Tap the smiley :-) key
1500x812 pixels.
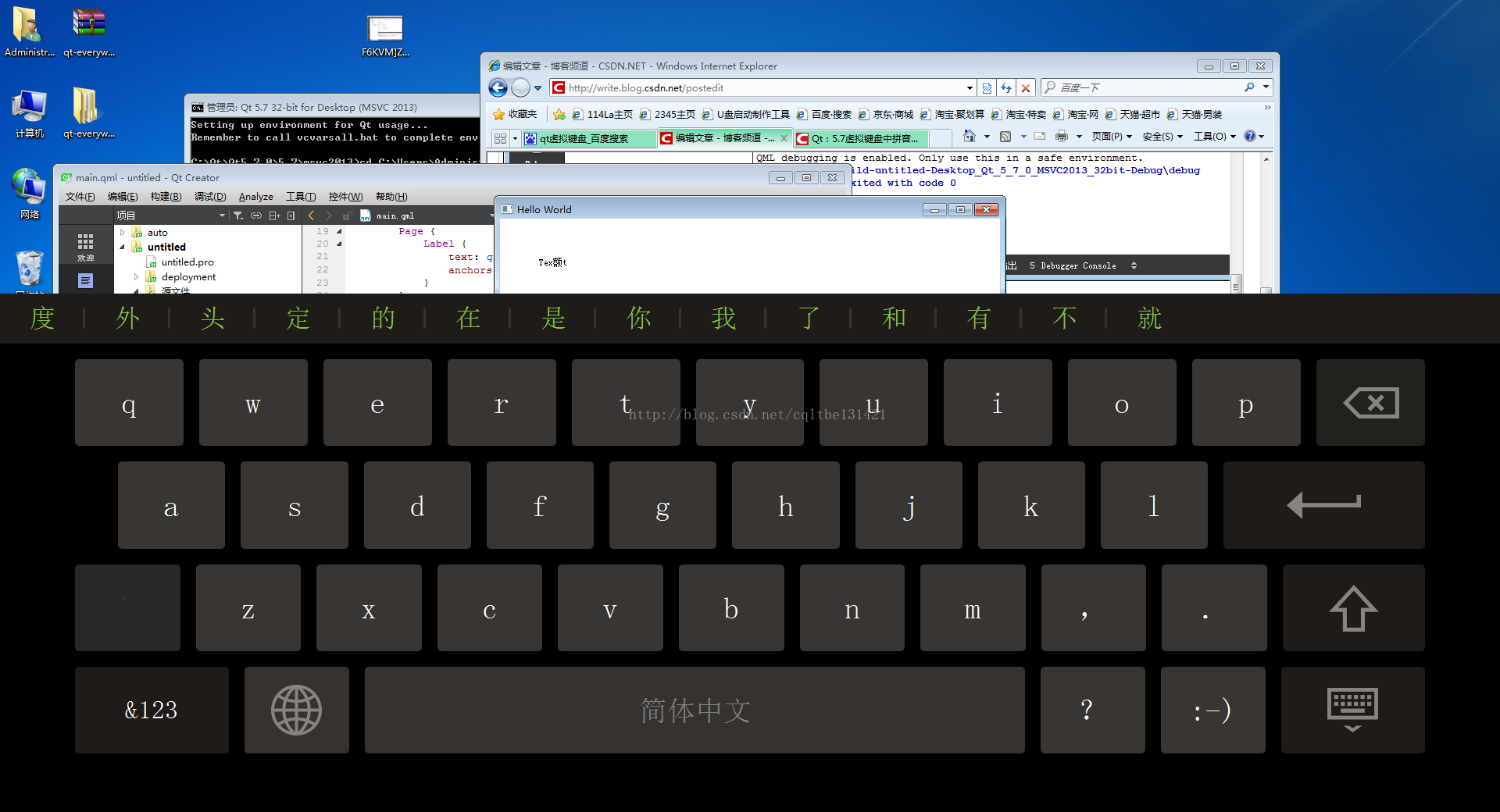point(1212,710)
